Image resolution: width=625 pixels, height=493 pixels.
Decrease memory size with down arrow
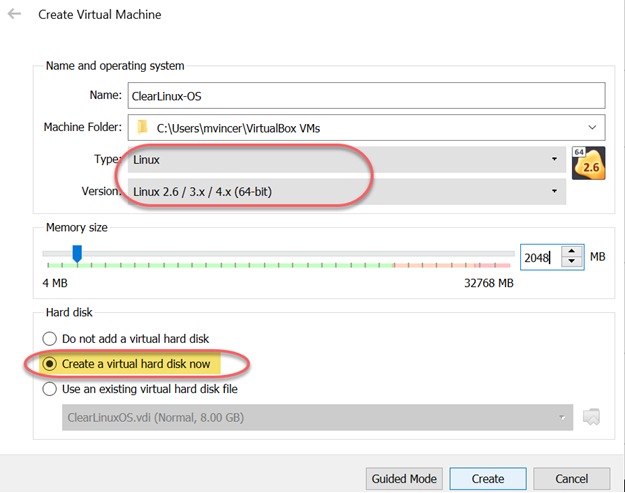[x=572, y=261]
